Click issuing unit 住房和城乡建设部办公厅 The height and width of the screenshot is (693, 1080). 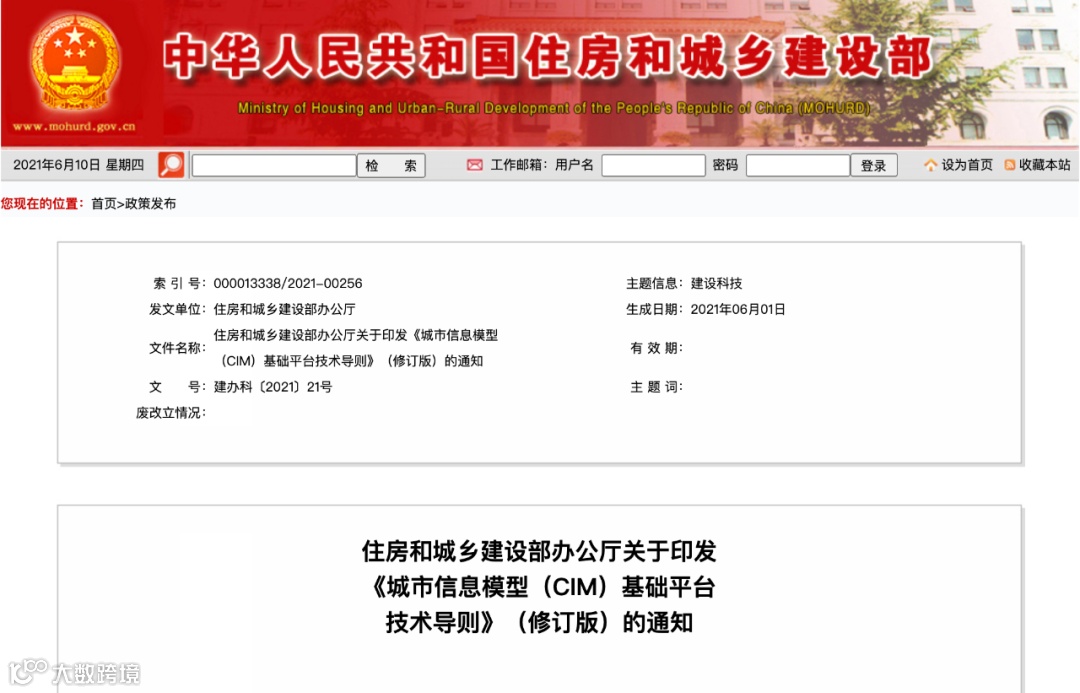[x=284, y=309]
